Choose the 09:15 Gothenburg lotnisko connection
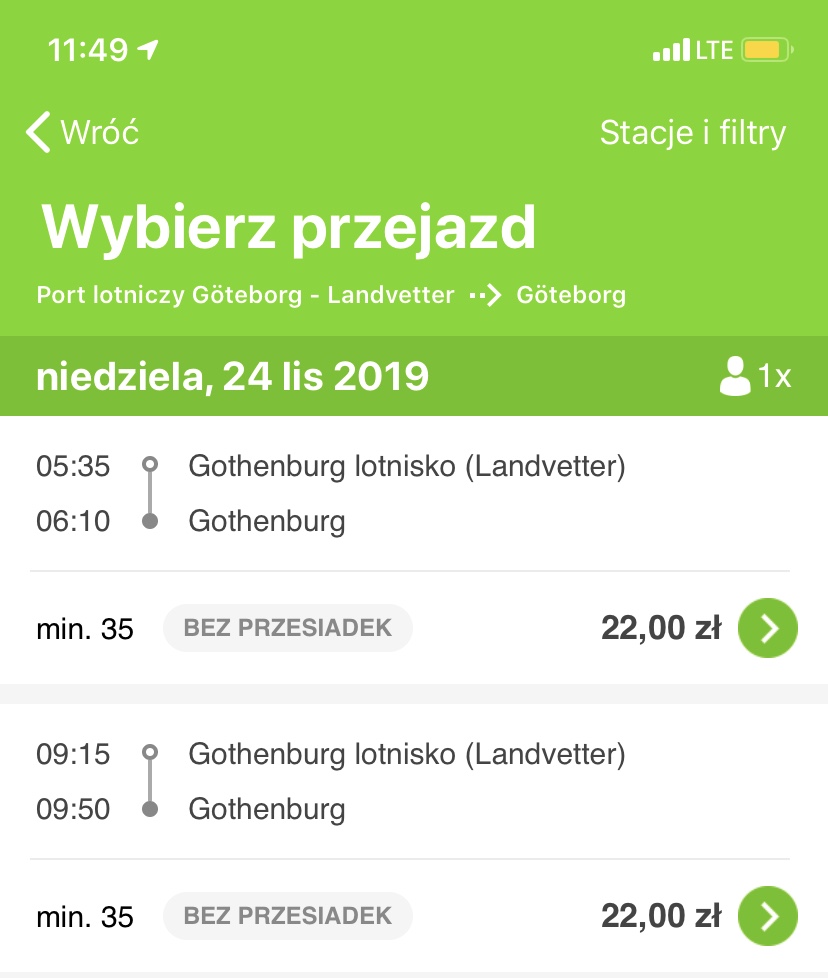The width and height of the screenshot is (828, 978). click(414, 782)
